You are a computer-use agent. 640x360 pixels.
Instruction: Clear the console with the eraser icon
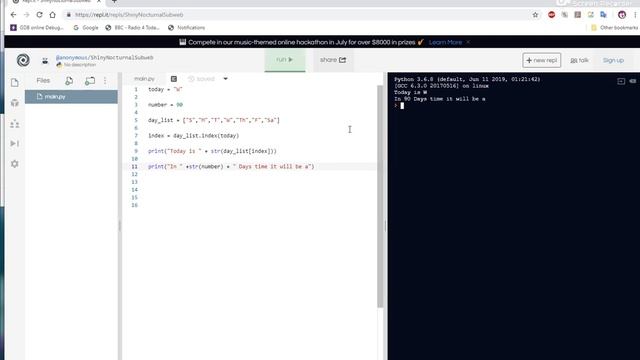[x=633, y=81]
